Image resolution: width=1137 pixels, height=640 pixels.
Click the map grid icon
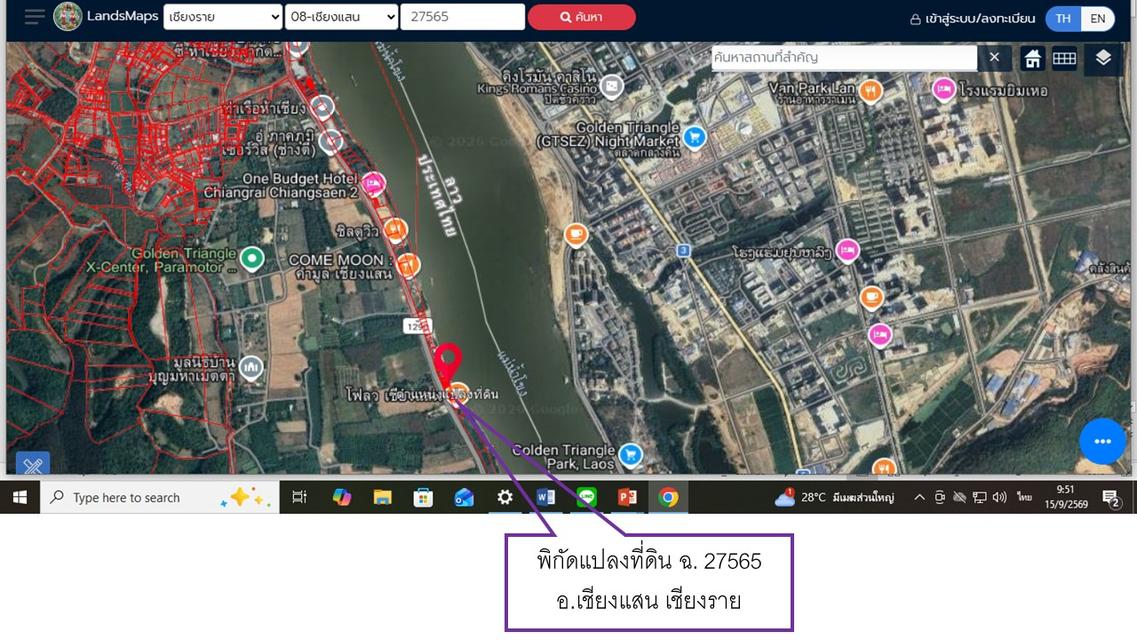pos(1064,59)
